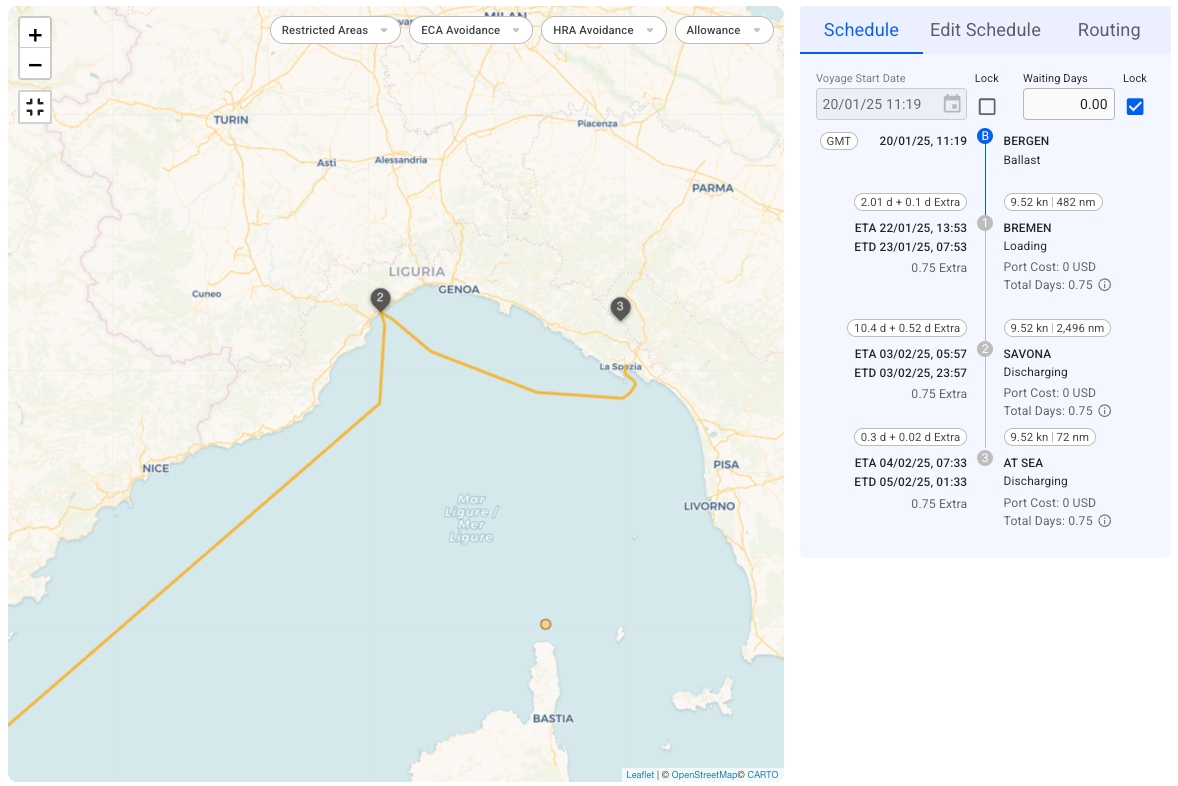
Task: Open the Routing tab
Action: coord(1108,30)
